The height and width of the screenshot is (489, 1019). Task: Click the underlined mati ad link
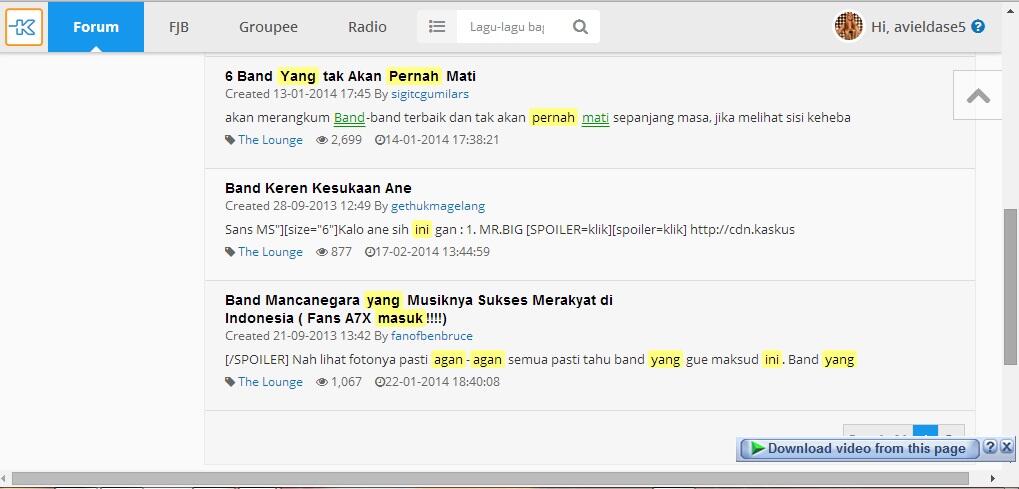click(x=595, y=118)
